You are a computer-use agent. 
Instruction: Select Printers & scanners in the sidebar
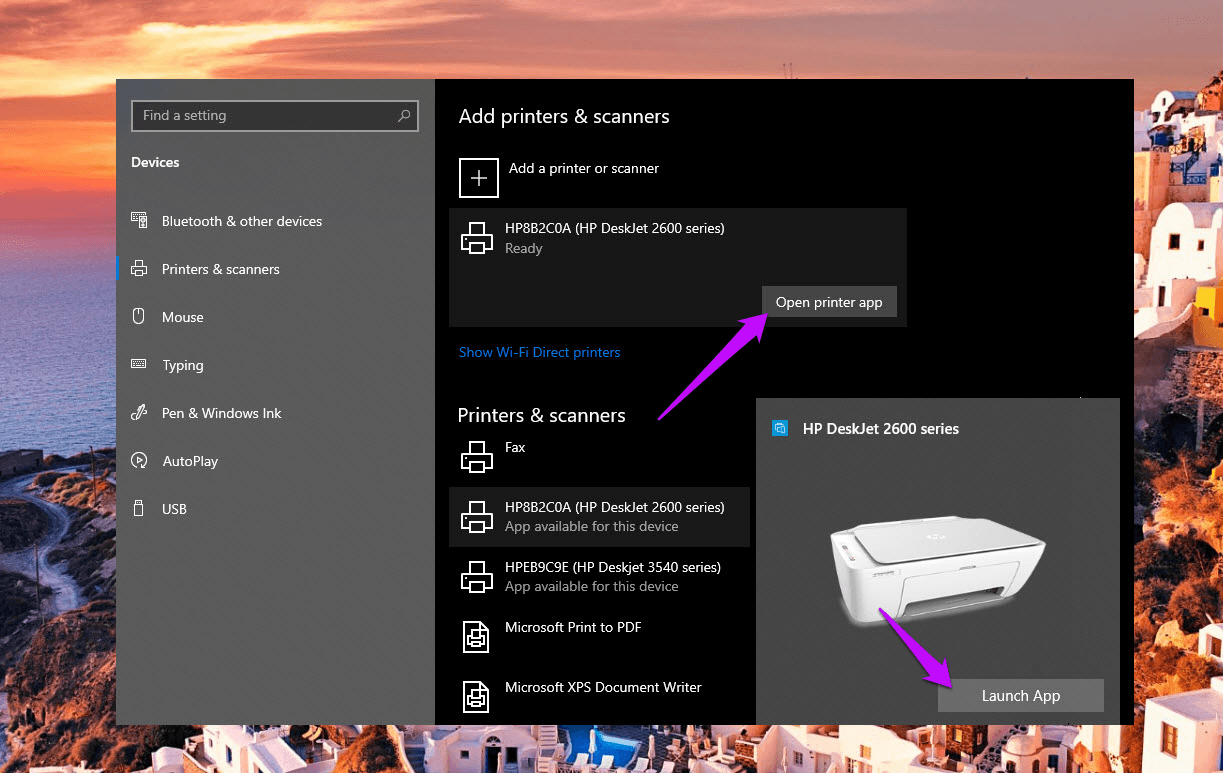click(220, 269)
